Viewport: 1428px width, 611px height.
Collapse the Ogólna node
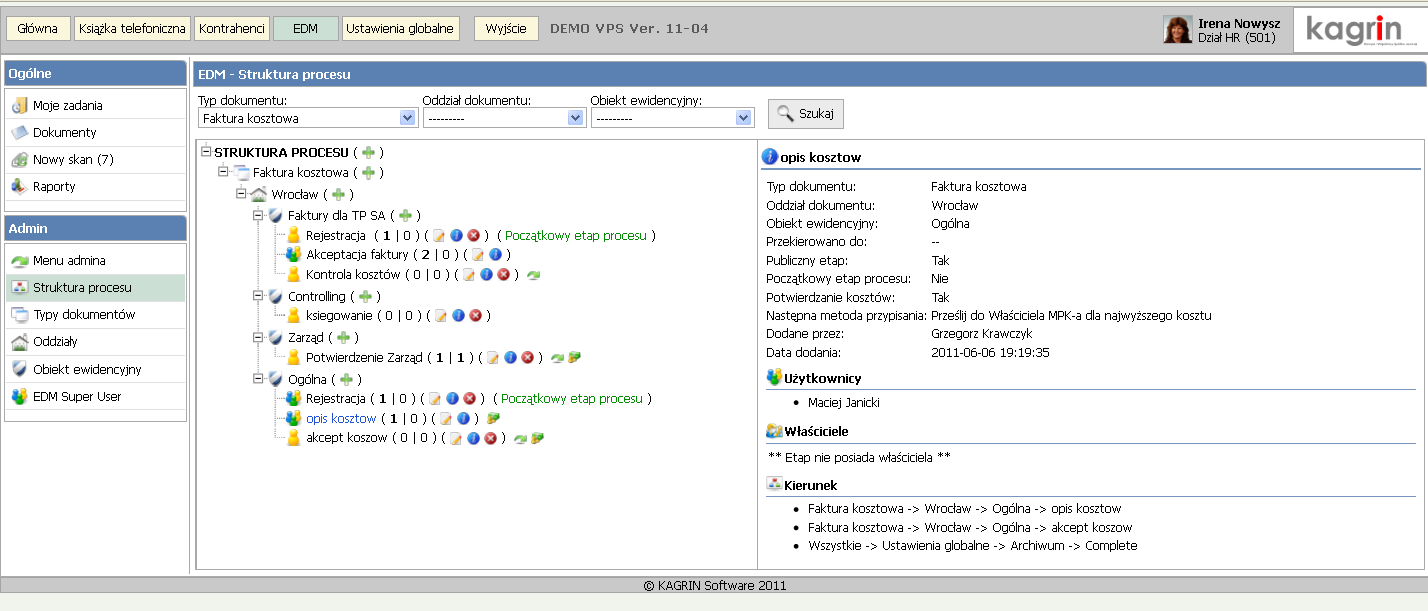tap(259, 378)
